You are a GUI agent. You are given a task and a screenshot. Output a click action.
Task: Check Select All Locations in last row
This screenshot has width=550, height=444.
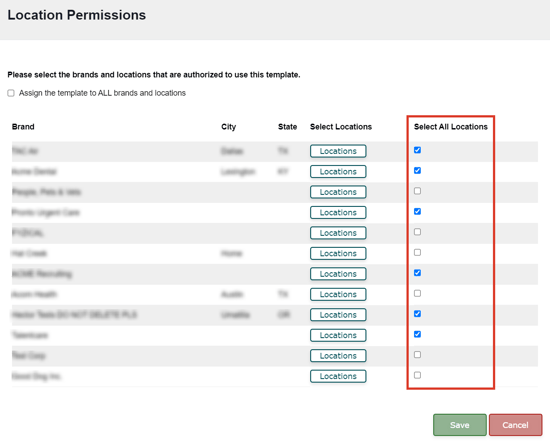[417, 375]
